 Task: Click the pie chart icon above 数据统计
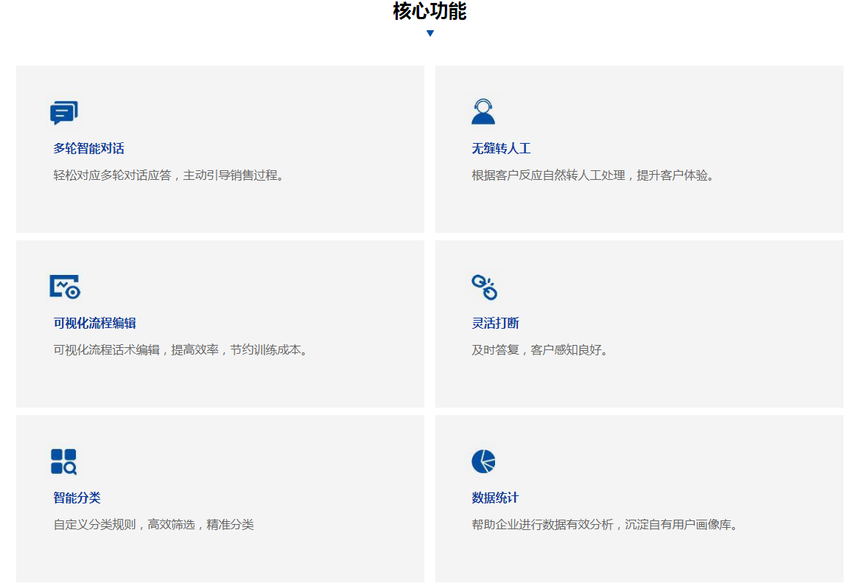[483, 461]
